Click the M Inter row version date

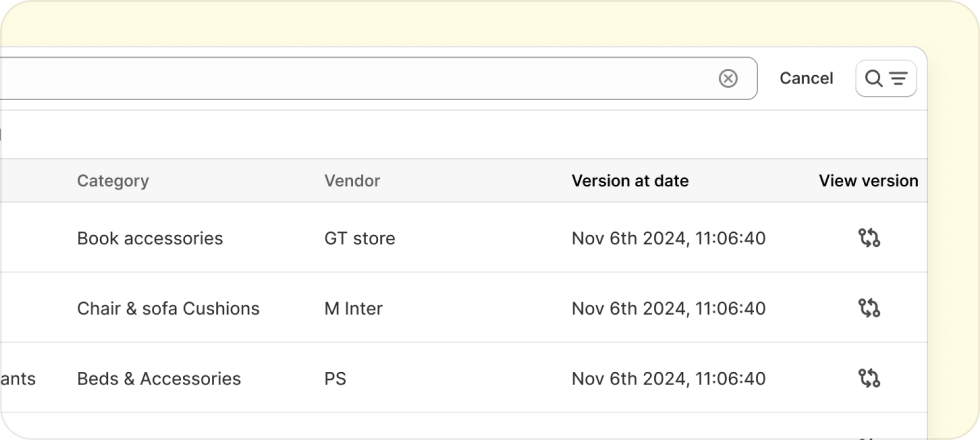tap(668, 308)
